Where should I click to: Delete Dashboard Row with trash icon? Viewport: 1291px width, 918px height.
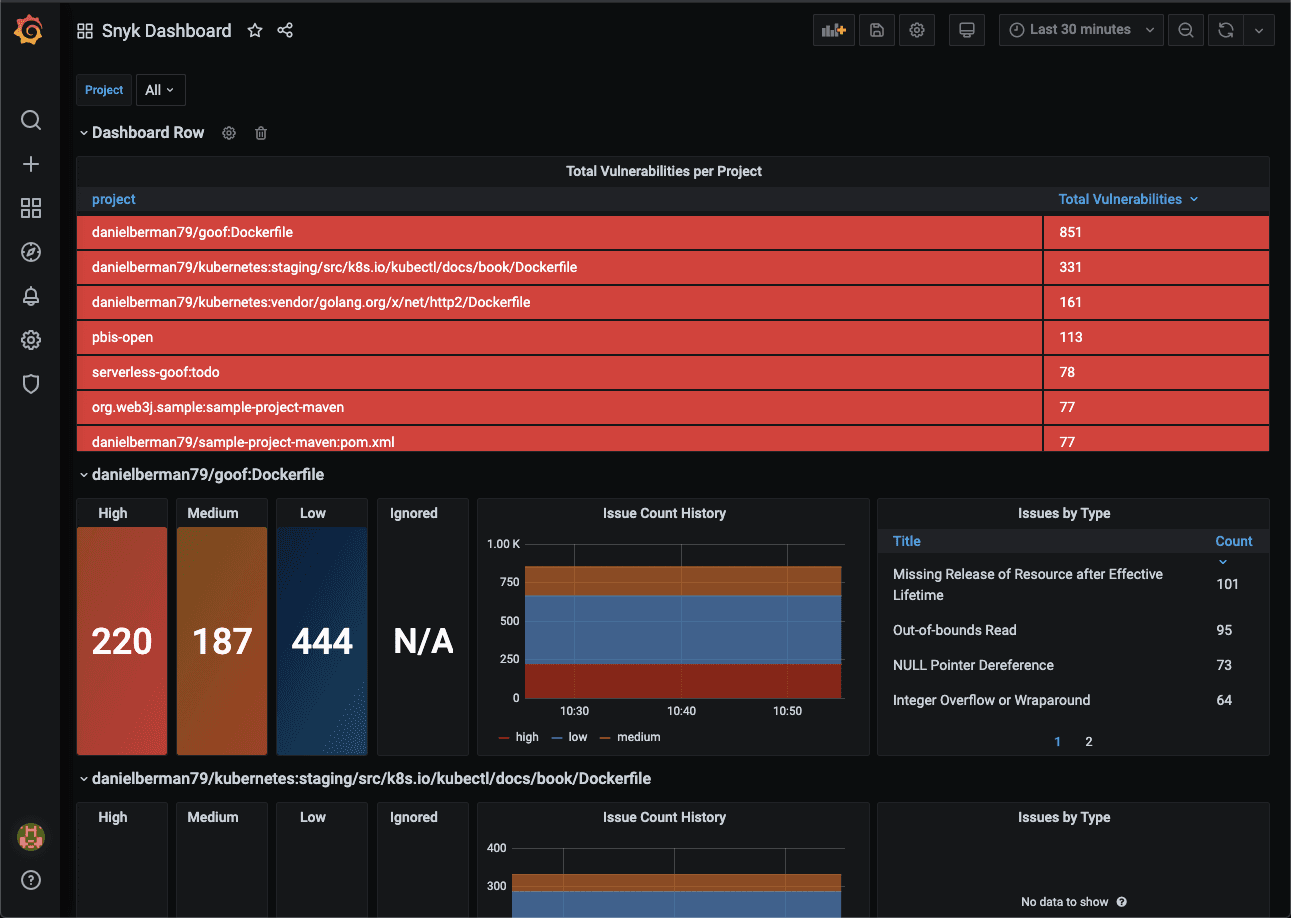pyautogui.click(x=261, y=133)
